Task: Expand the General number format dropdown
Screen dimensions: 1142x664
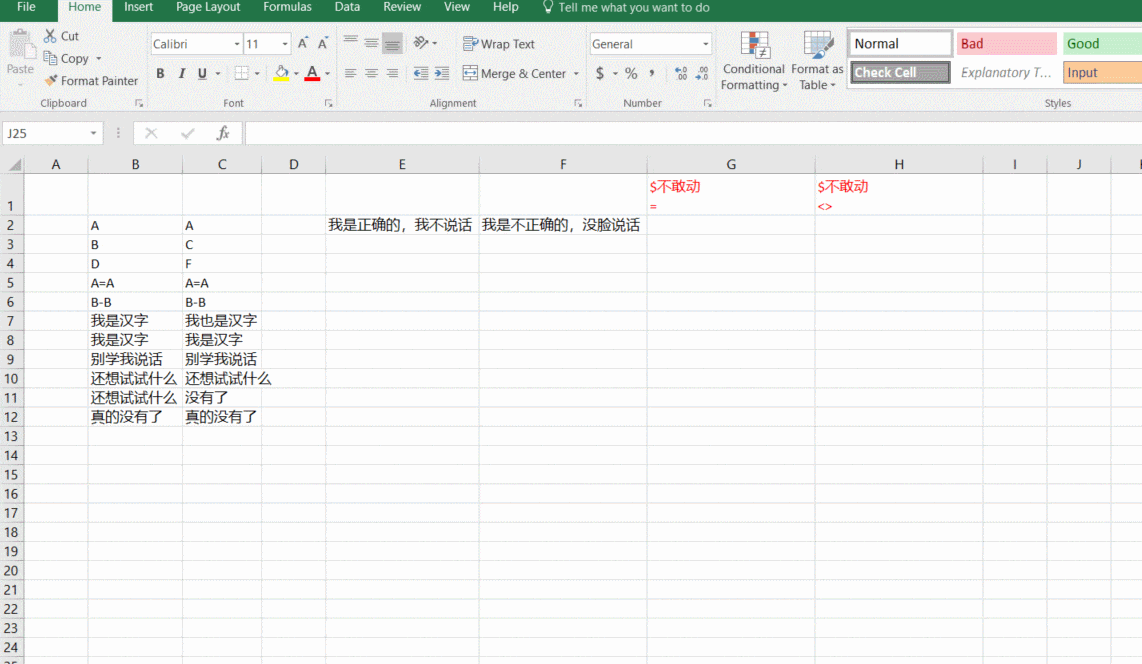Action: click(705, 44)
